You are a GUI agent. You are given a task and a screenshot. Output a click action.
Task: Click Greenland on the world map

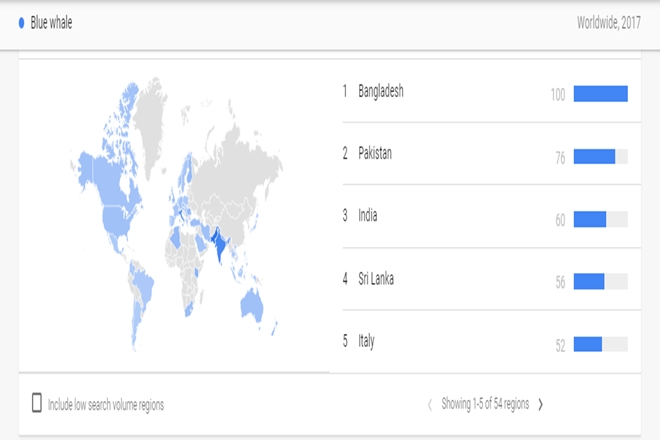tap(151, 115)
